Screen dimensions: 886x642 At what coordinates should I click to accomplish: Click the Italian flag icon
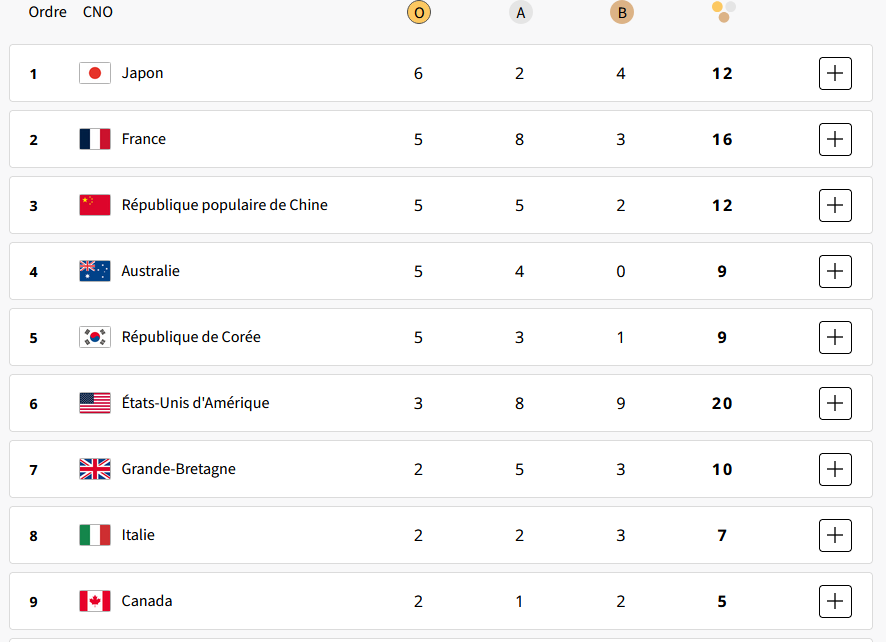point(95,535)
